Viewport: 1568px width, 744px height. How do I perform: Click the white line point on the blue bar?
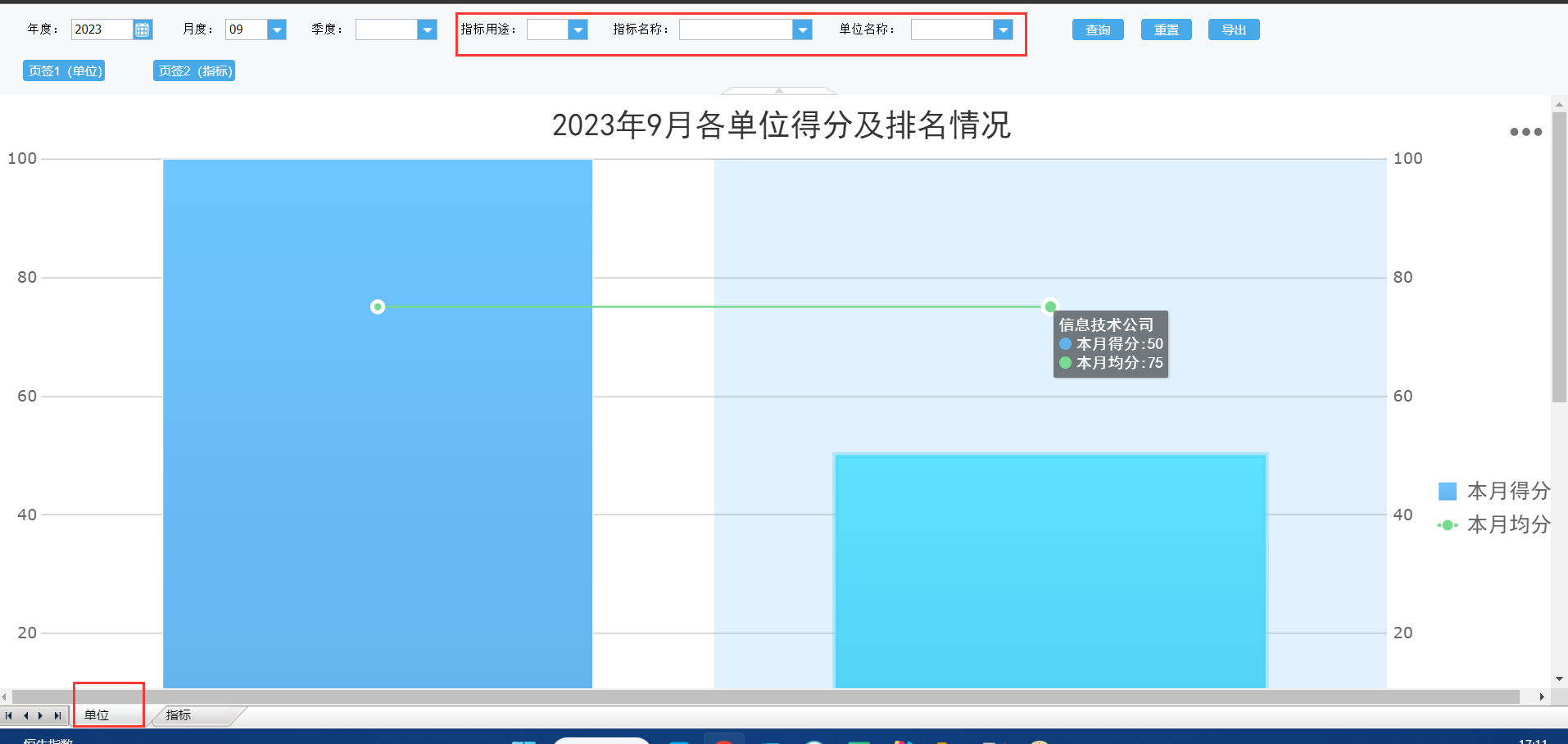(x=378, y=306)
